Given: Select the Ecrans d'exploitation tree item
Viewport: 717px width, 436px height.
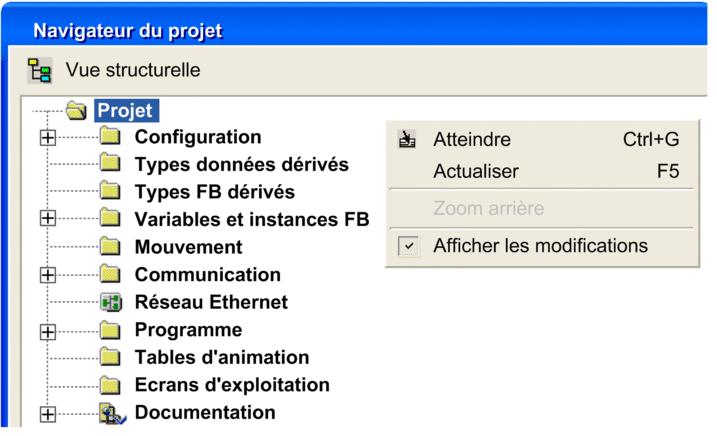Looking at the screenshot, I should (x=232, y=385).
